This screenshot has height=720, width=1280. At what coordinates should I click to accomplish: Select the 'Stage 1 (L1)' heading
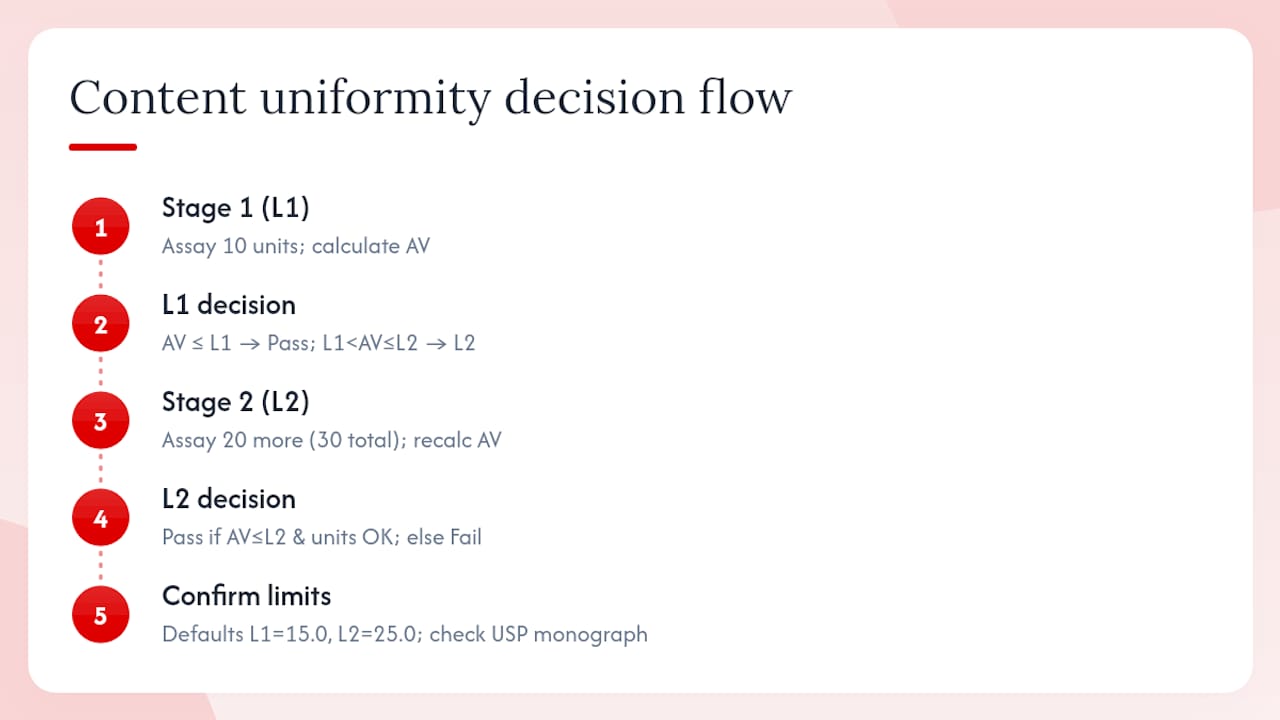click(236, 208)
